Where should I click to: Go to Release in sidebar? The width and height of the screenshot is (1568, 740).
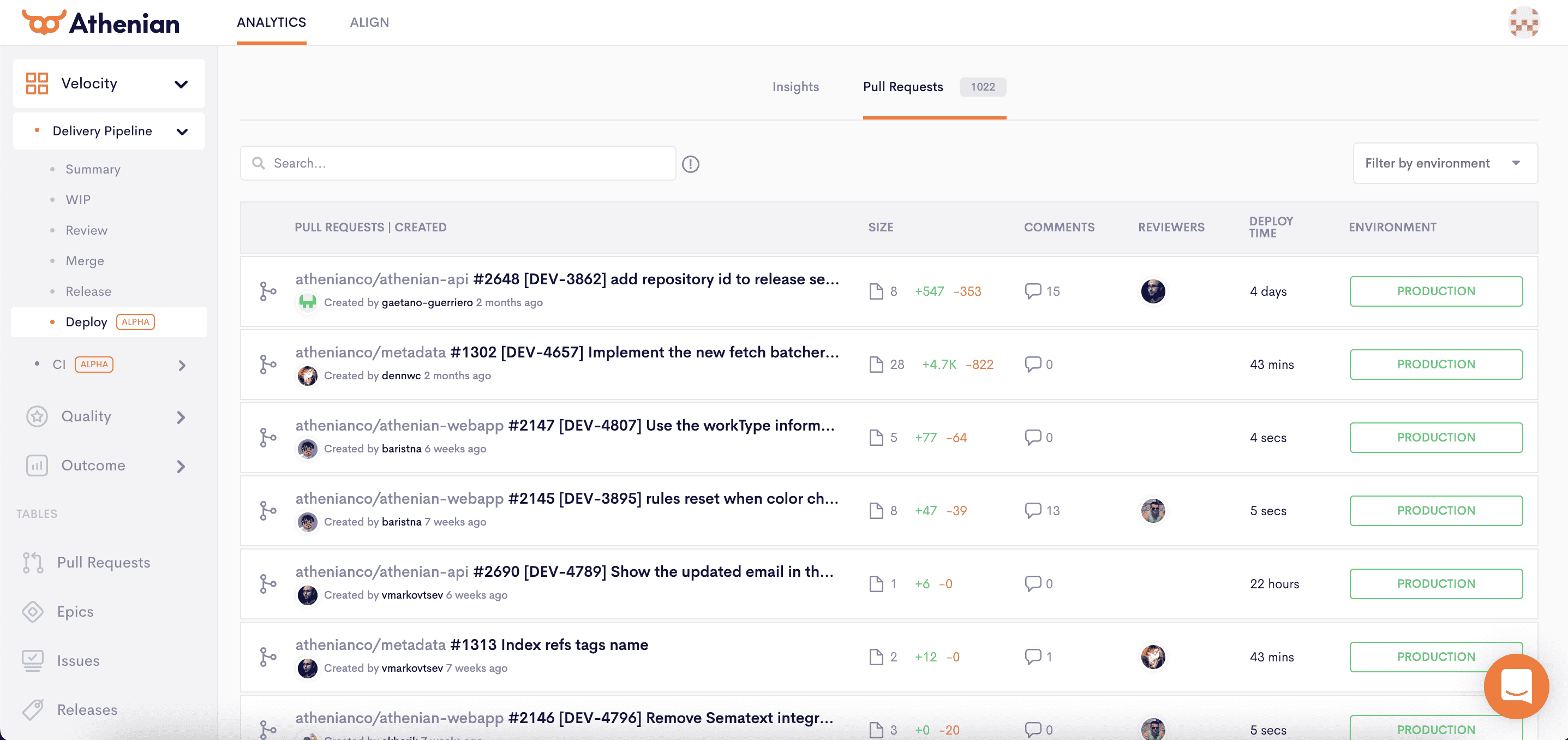point(88,291)
